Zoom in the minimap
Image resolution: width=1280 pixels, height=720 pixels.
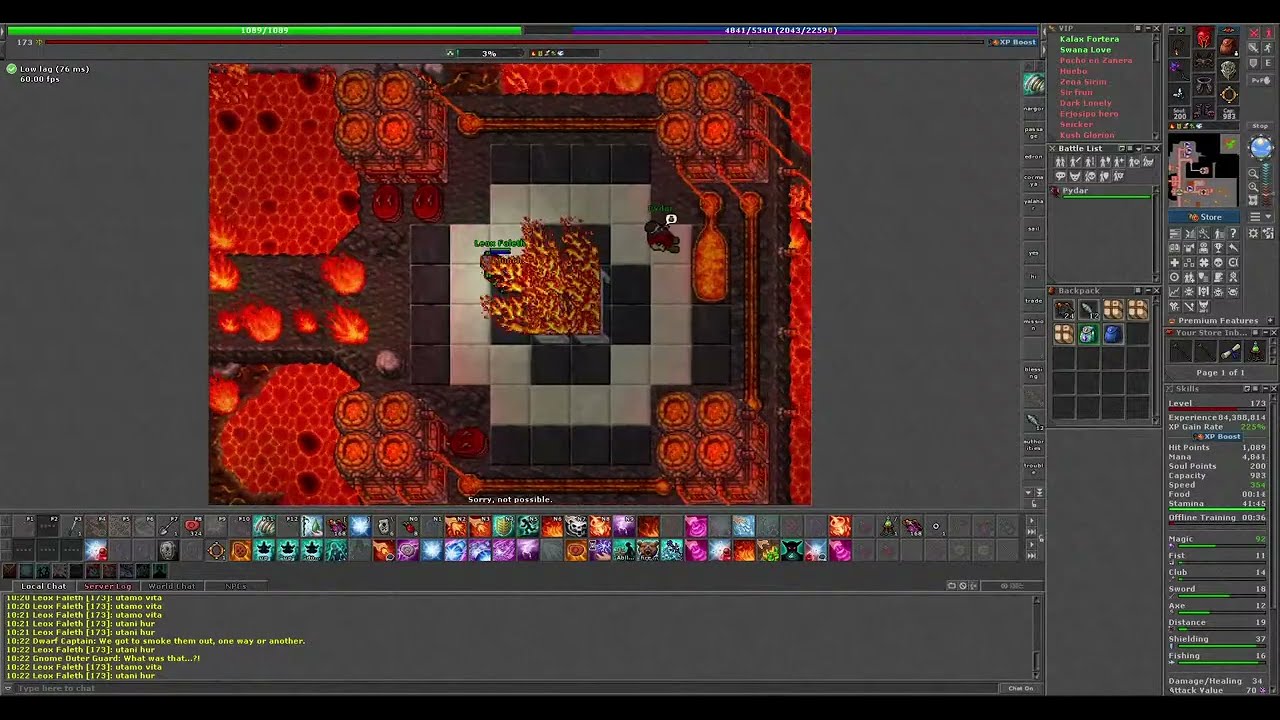coord(1253,187)
